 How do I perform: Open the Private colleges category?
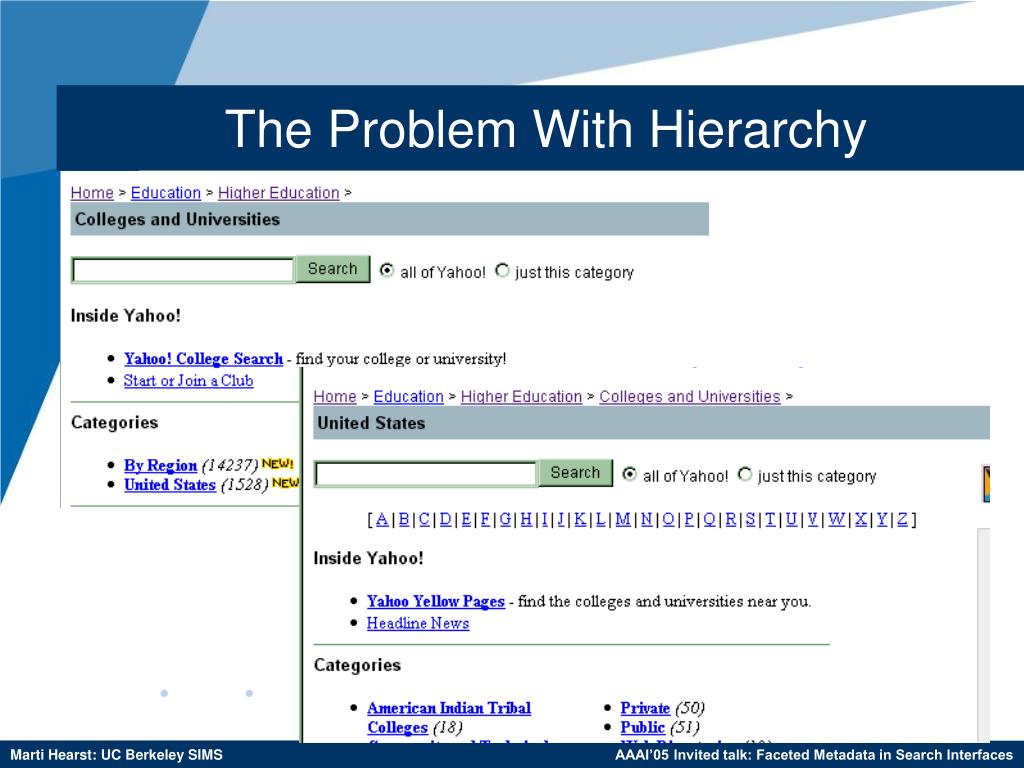click(x=645, y=708)
